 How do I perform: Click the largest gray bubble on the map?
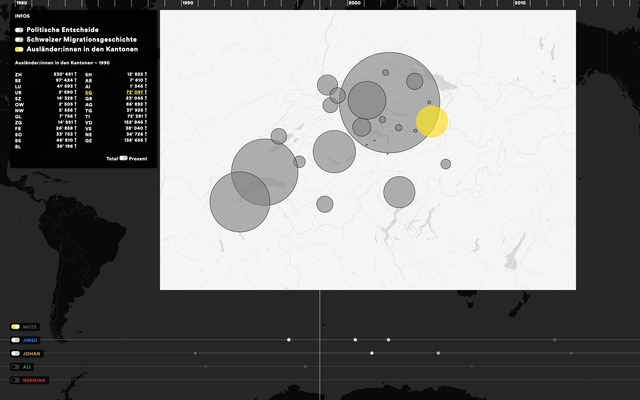click(x=389, y=103)
